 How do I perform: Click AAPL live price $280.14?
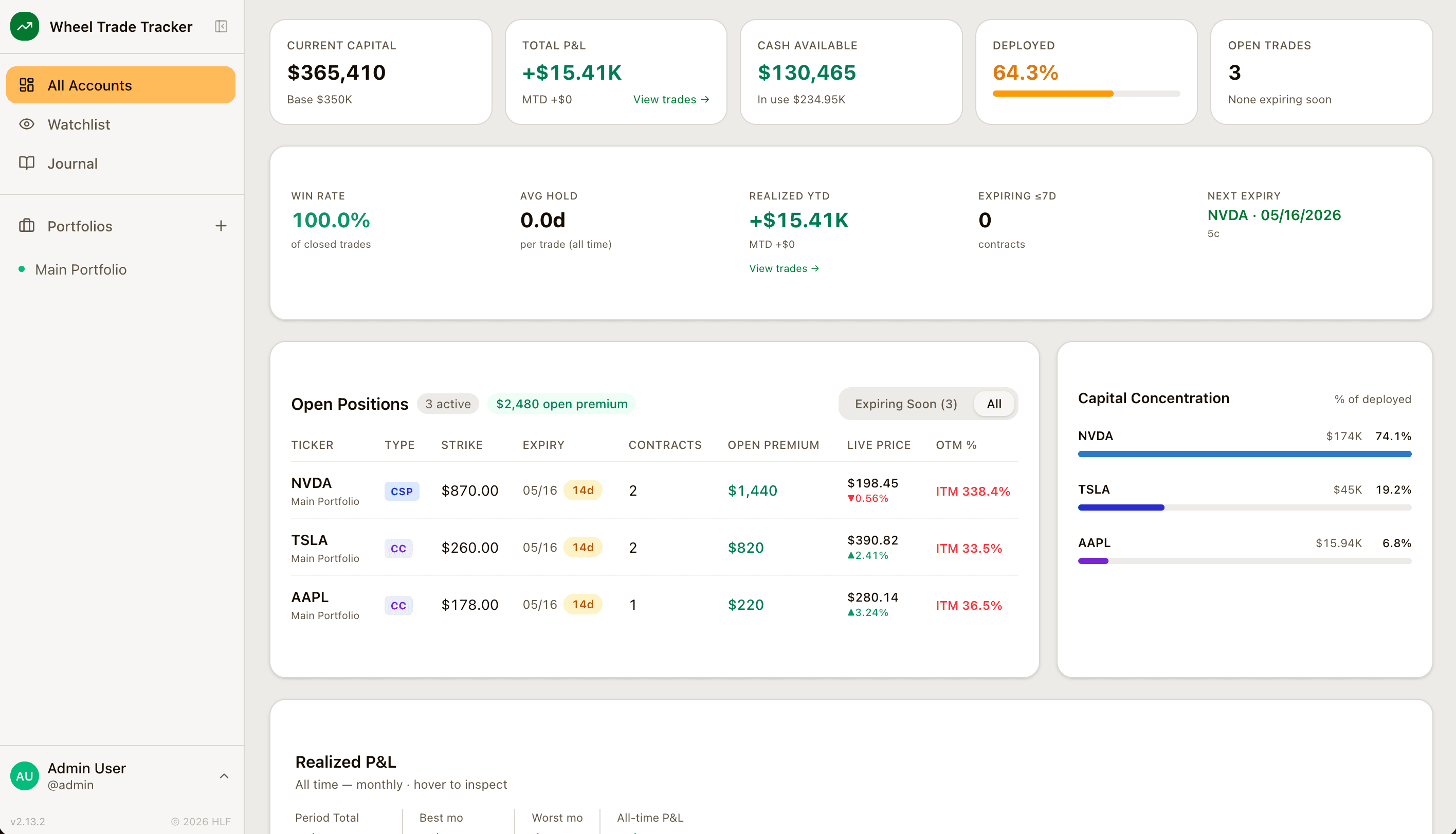coord(872,597)
